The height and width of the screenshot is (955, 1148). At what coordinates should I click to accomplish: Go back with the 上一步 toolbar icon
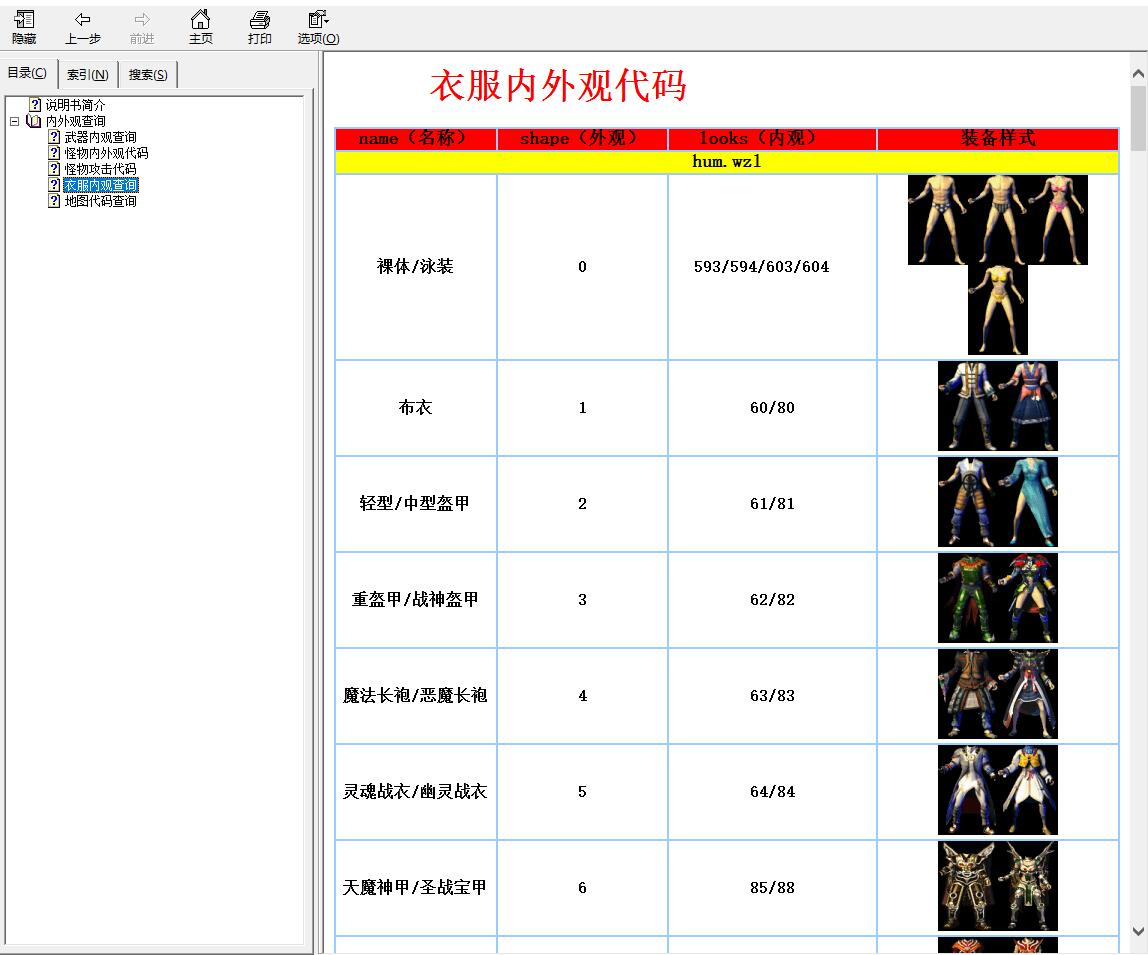coord(83,27)
